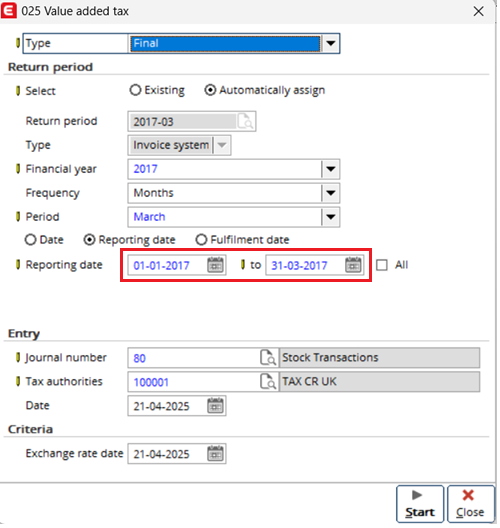The width and height of the screenshot is (500, 528).
Task: Open calendar for Entry Date field
Action: point(215,405)
